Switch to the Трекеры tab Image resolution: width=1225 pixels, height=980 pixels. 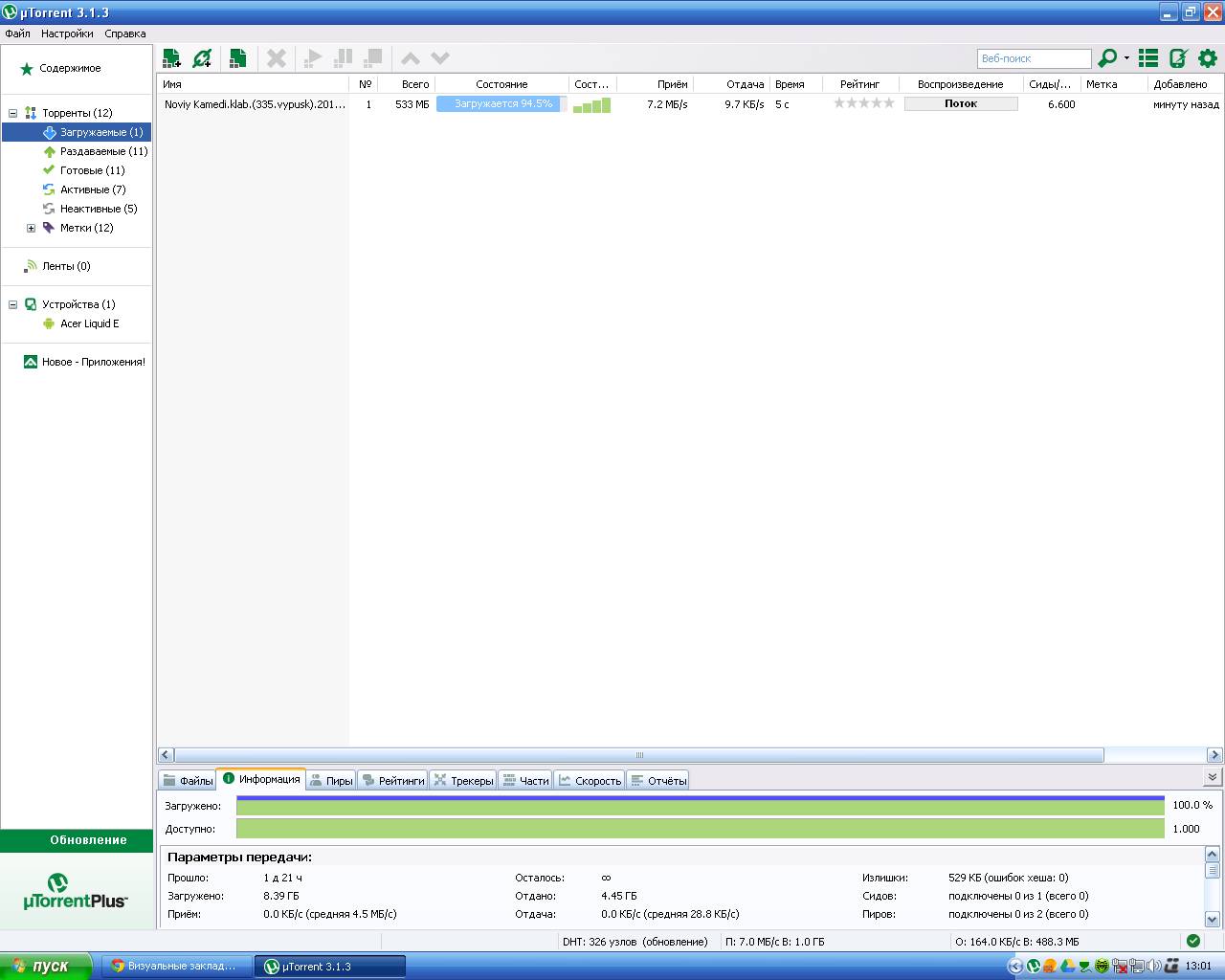tap(463, 780)
